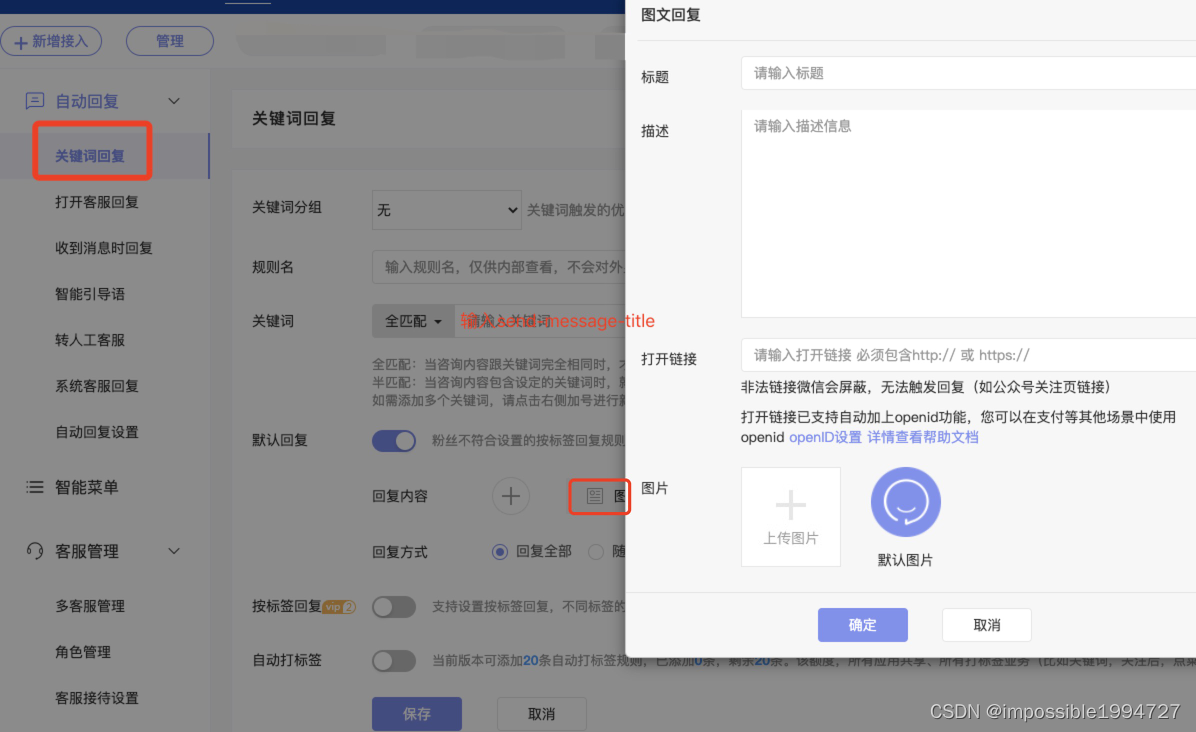The height and width of the screenshot is (732, 1196).
Task: Open 角色管理 in the sidebar
Action: (x=83, y=652)
